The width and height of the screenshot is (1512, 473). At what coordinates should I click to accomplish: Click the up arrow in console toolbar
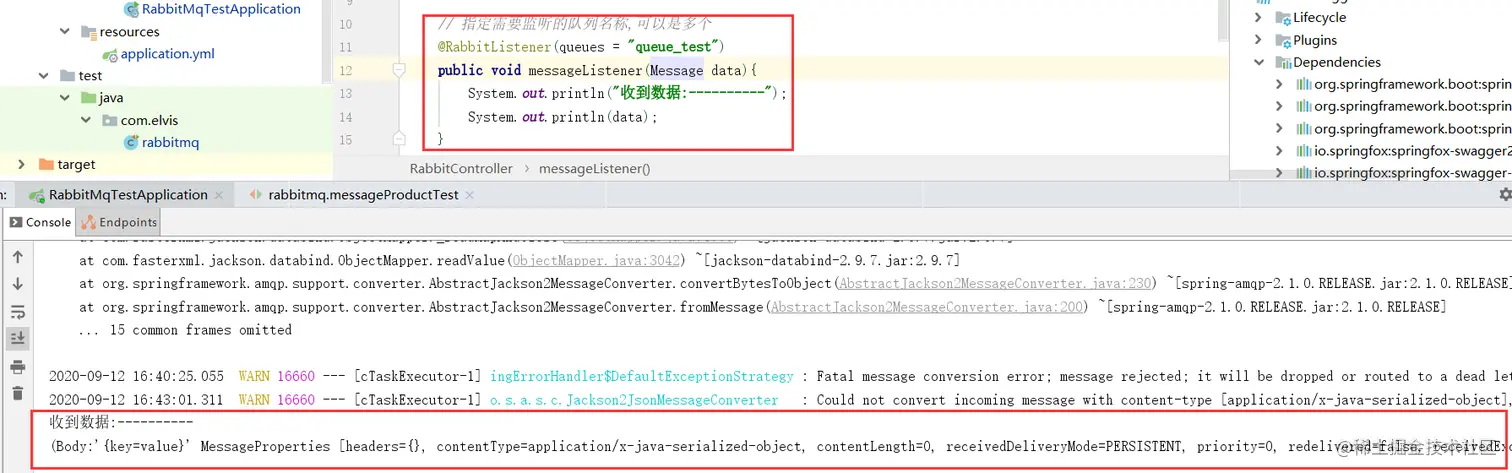tap(17, 257)
